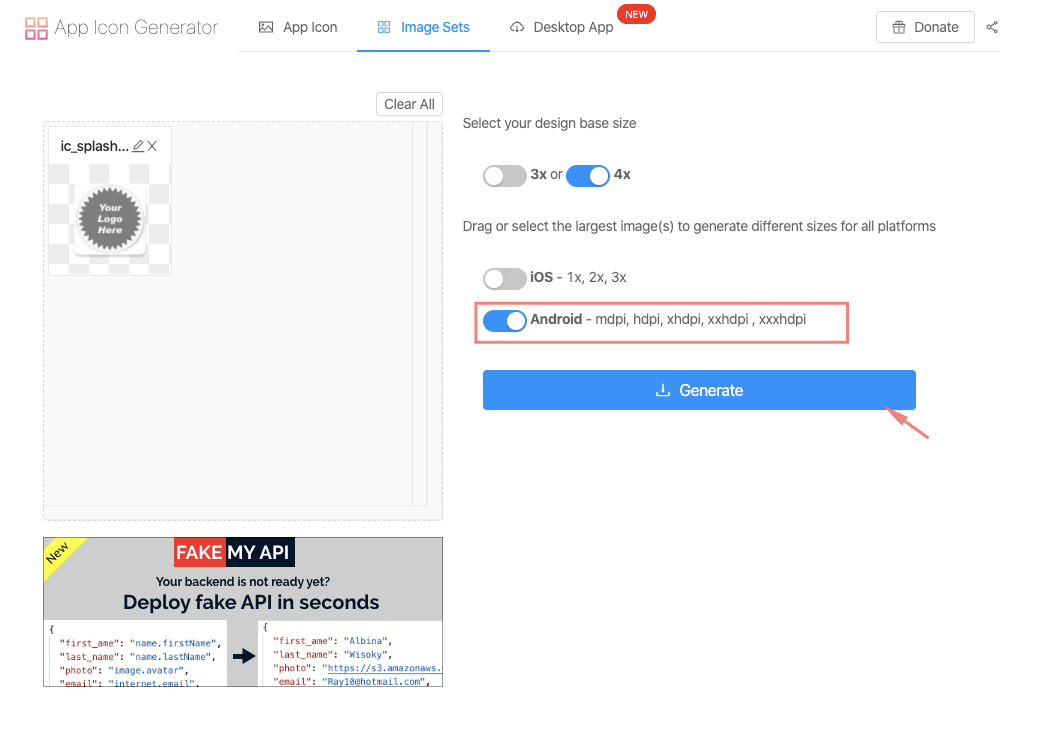Remove ic_splash image with X icon
The height and width of the screenshot is (733, 1051).
coord(152,146)
